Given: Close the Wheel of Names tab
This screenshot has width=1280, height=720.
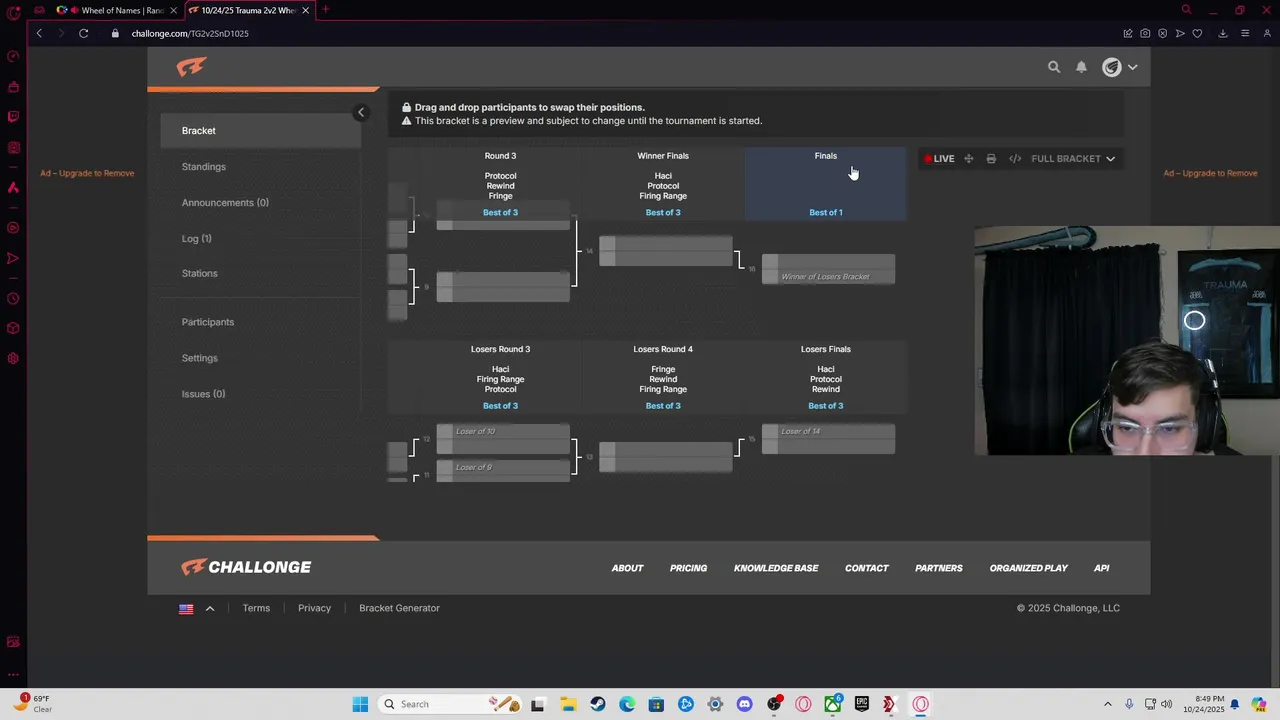Looking at the screenshot, I should pyautogui.click(x=173, y=10).
